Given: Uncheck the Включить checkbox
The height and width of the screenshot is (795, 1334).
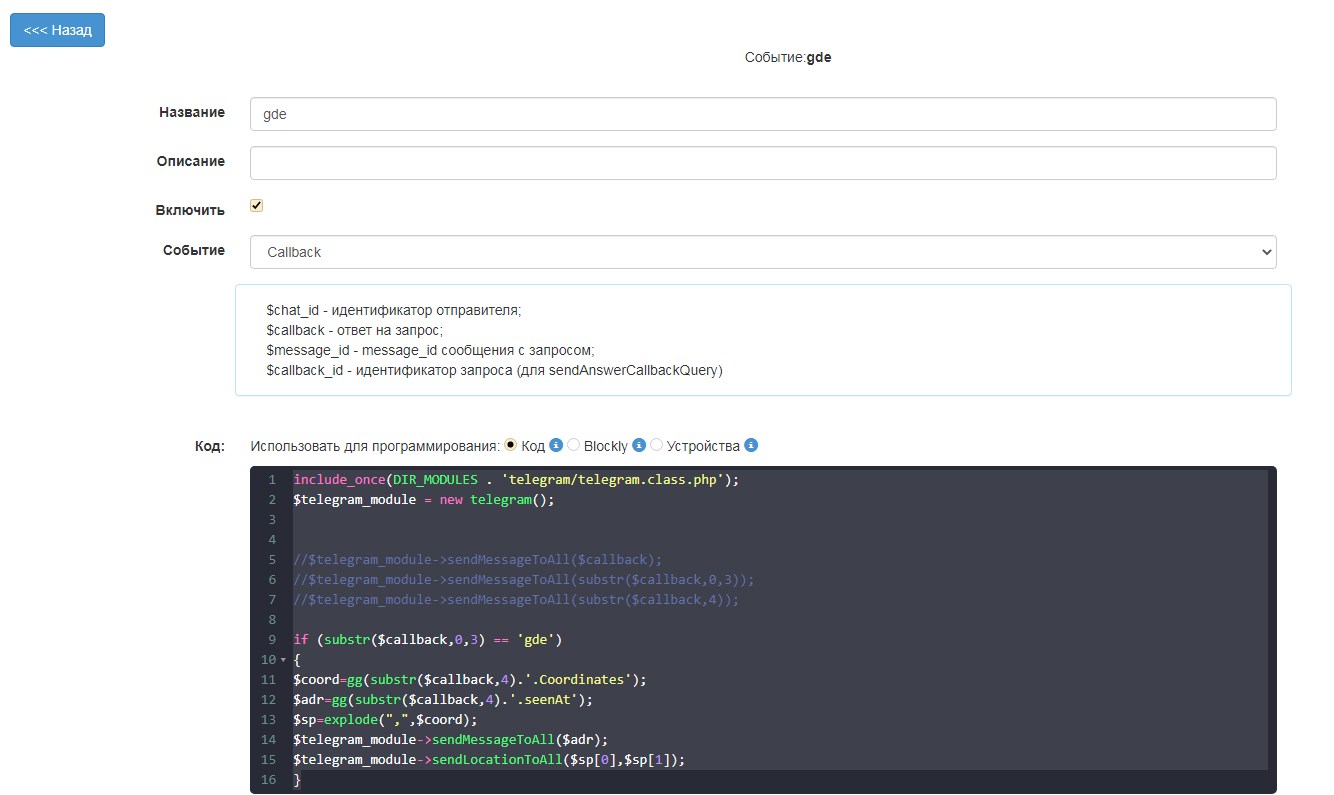Looking at the screenshot, I should (x=256, y=205).
